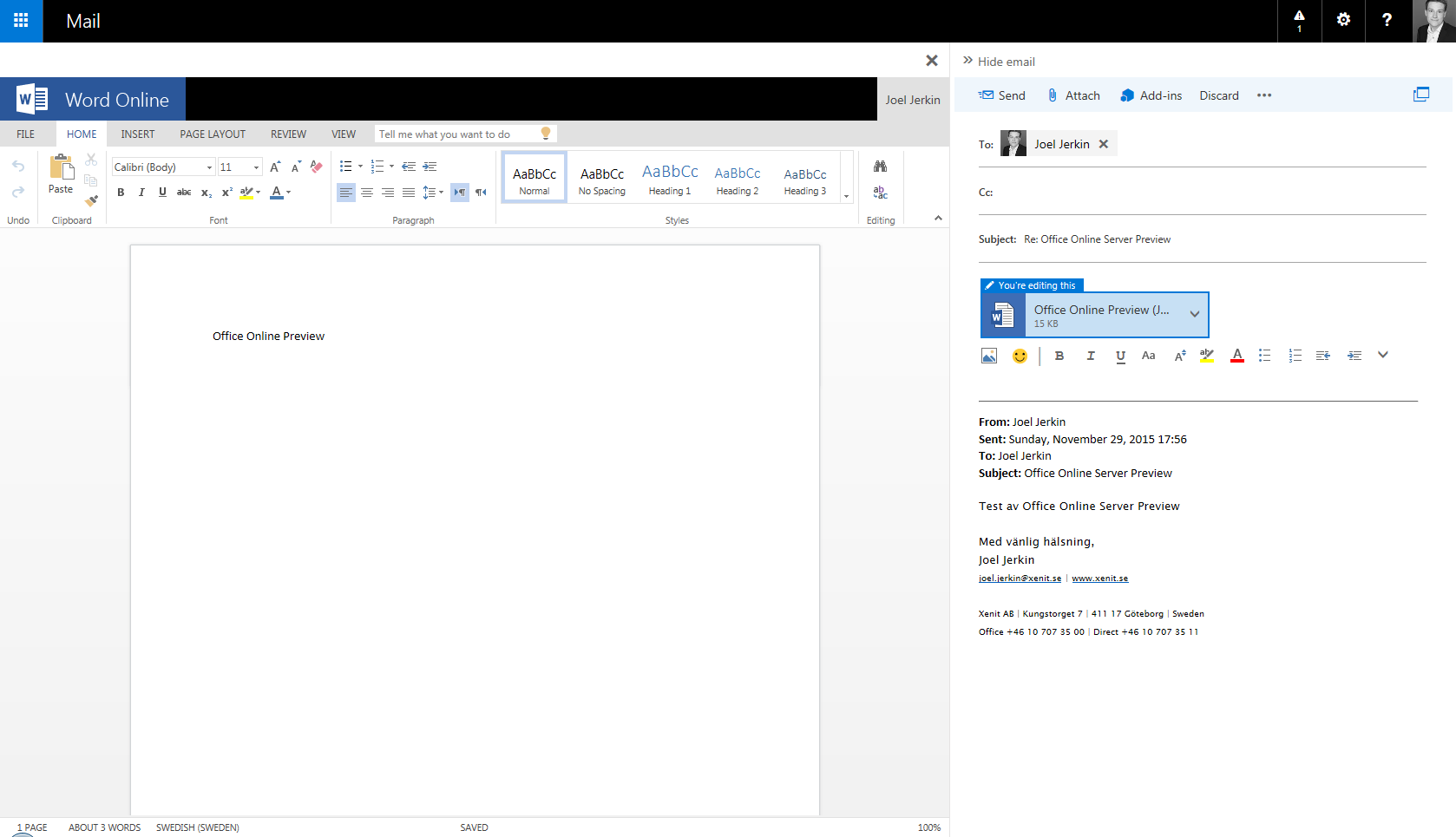Open notifications bell icon
Image resolution: width=1456 pixels, height=837 pixels.
click(x=1299, y=21)
